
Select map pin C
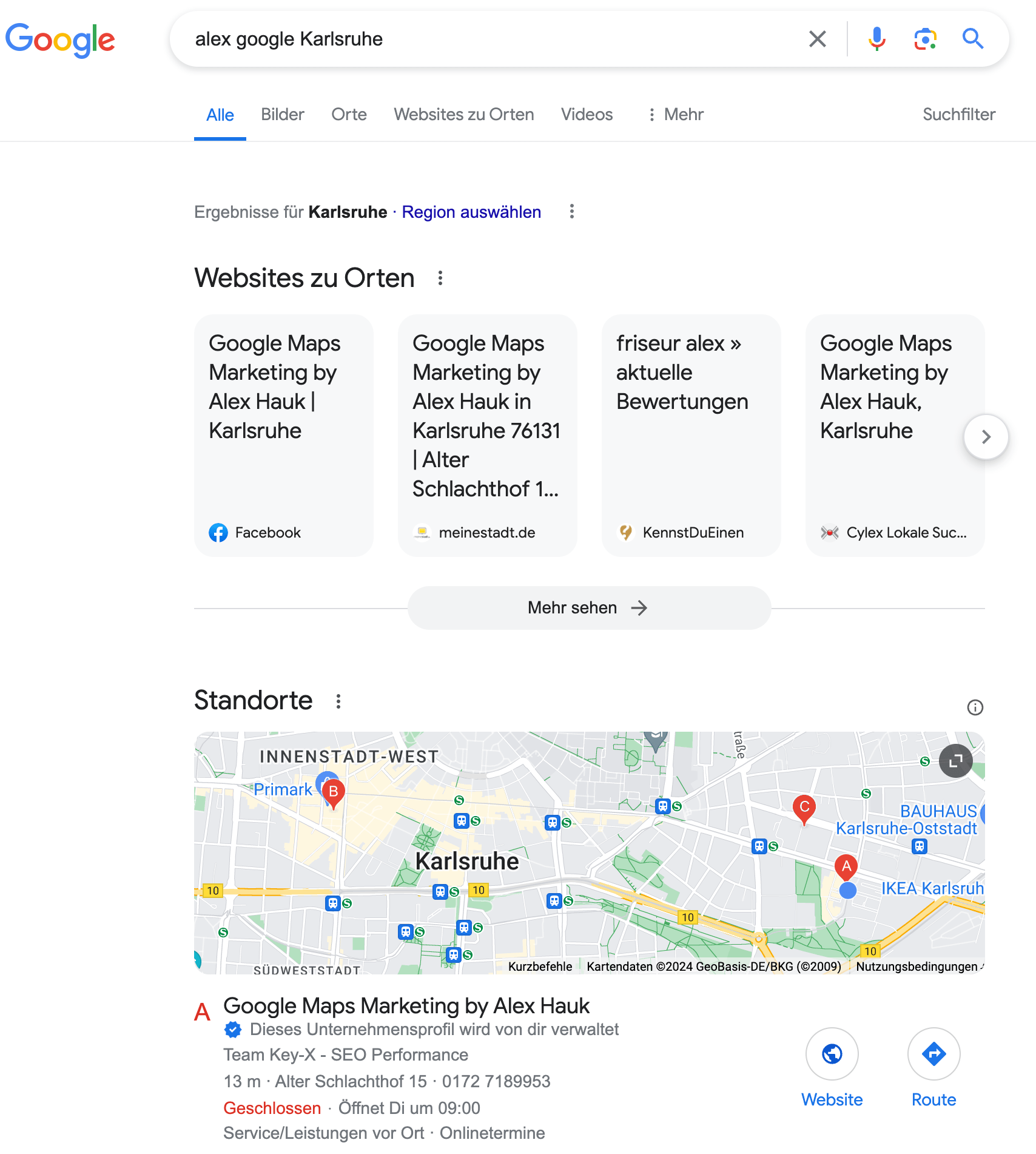(x=804, y=809)
